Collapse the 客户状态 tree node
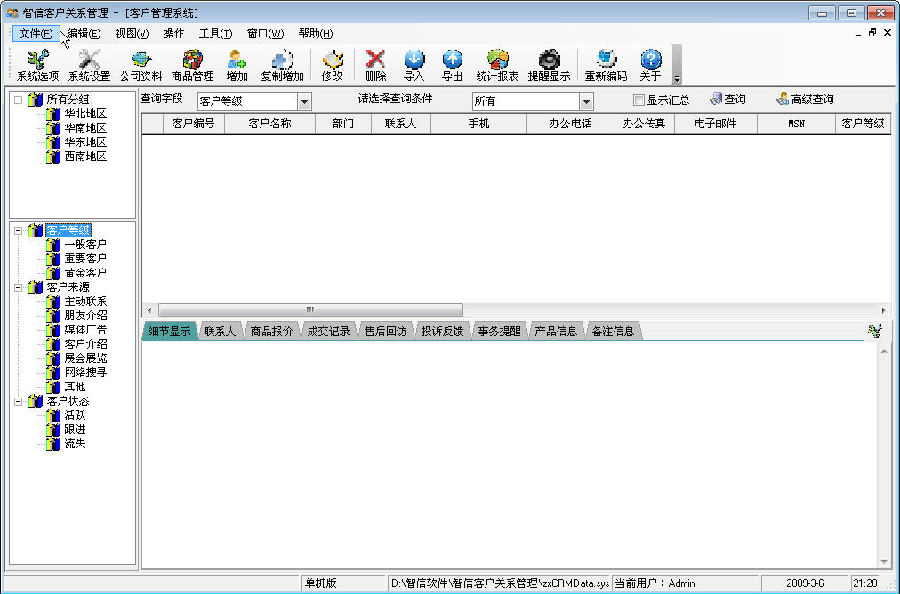The height and width of the screenshot is (594, 900). 18,402
